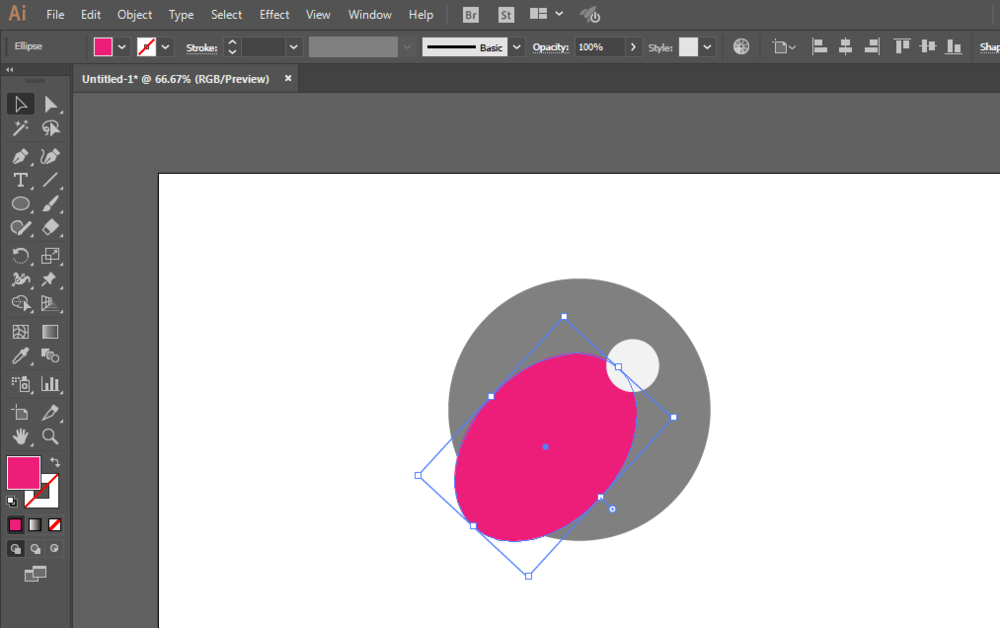Click the Eraser tool
This screenshot has height=628, width=1000.
click(50, 228)
